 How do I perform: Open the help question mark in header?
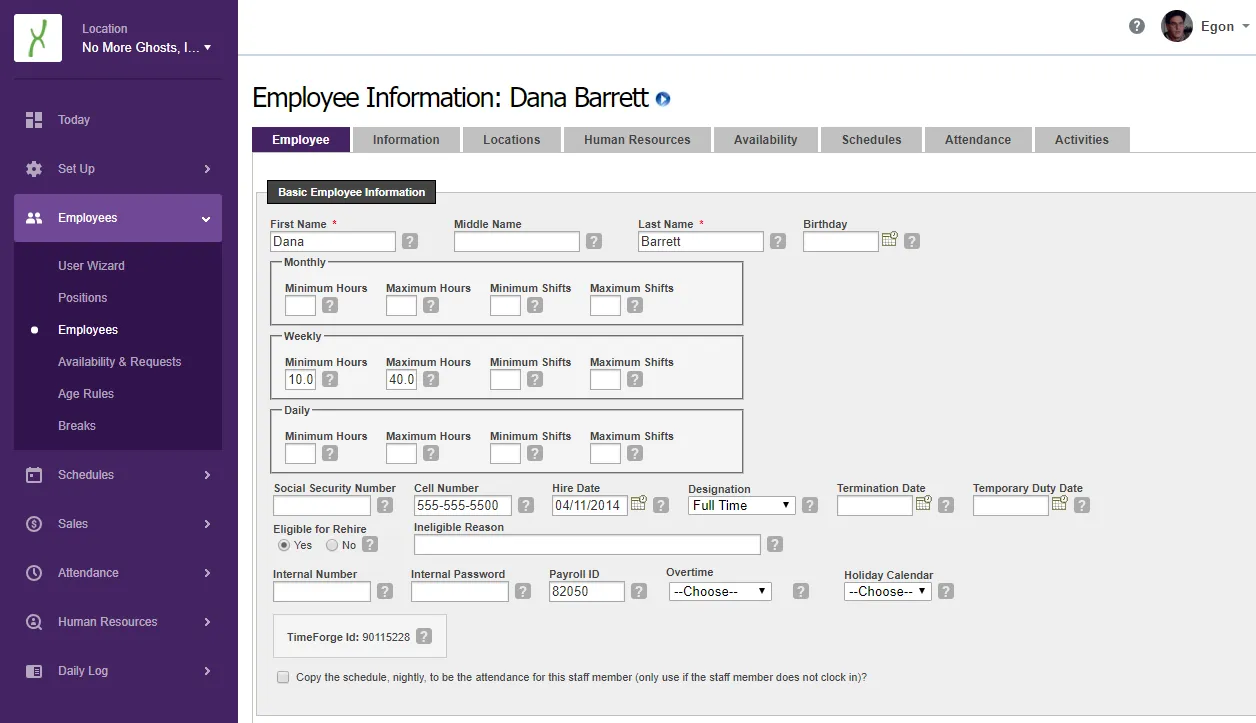pos(1137,27)
